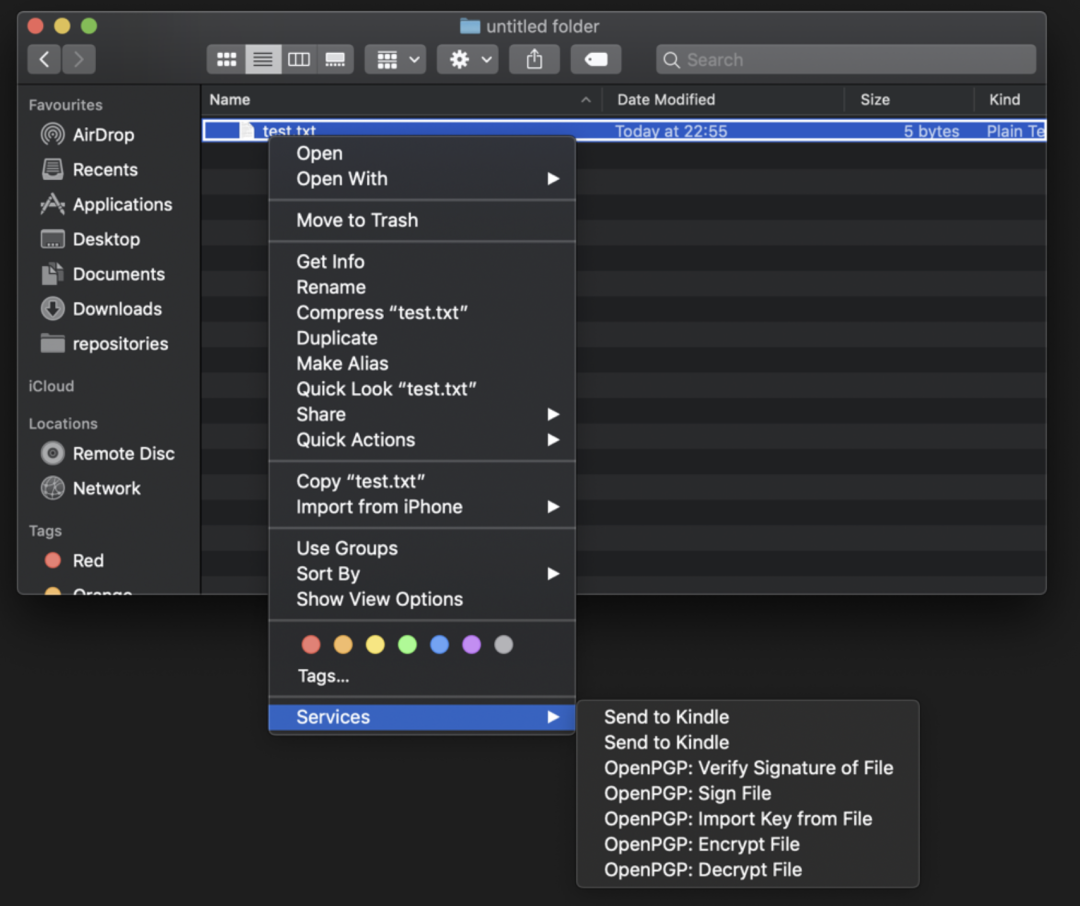Expand the Share submenu
The width and height of the screenshot is (1080, 906).
422,414
